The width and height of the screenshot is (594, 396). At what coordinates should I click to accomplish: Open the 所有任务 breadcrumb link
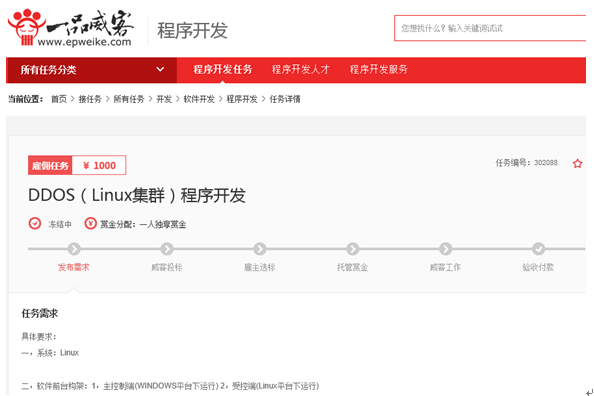coord(129,99)
